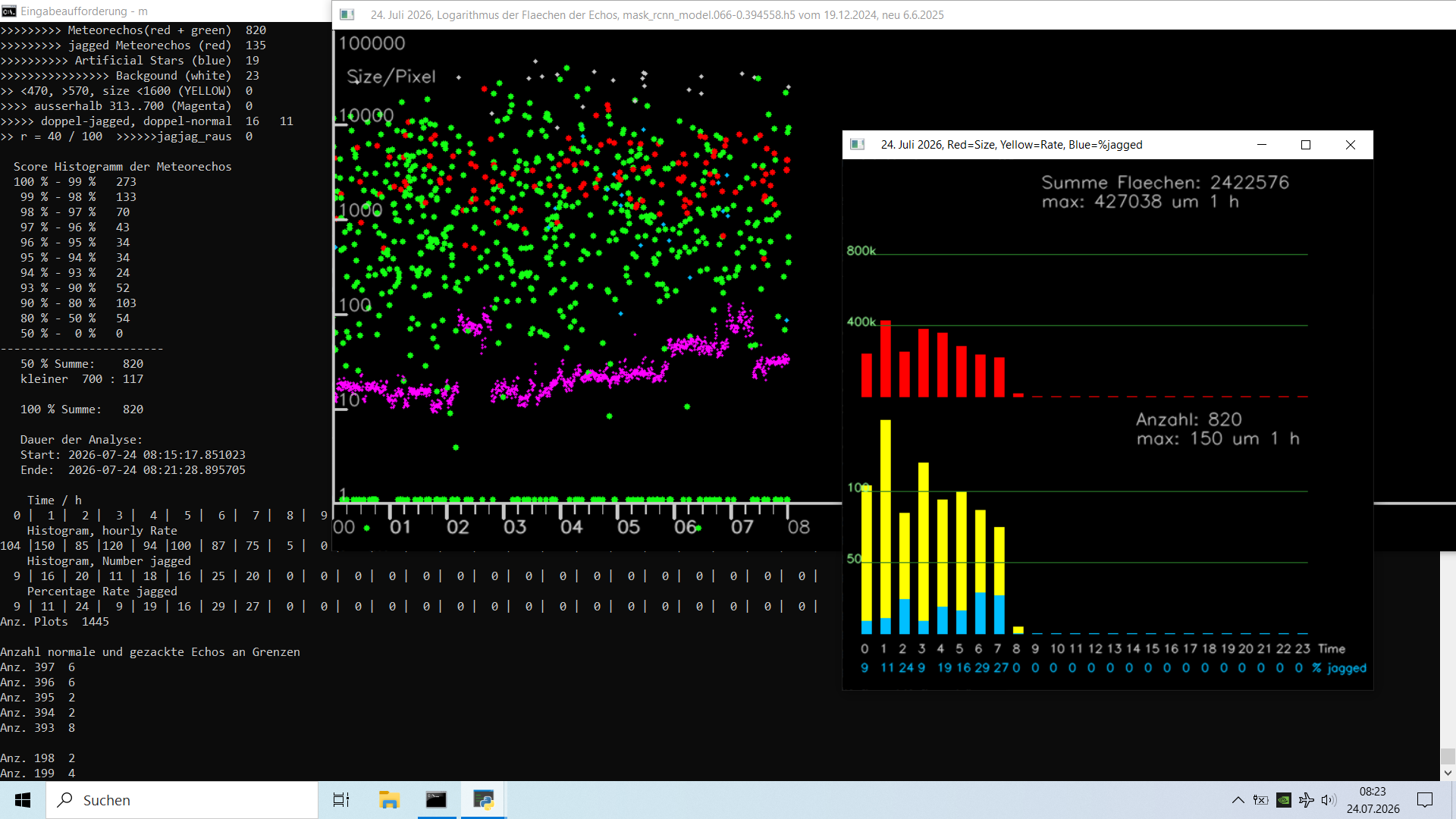The image size is (1456, 819).
Task: Click the '07' hour tick label in scatter plot
Action: (x=742, y=527)
